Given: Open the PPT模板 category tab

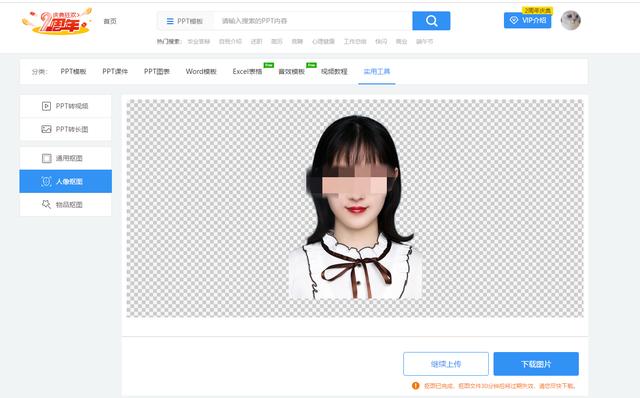Looking at the screenshot, I should (73, 71).
